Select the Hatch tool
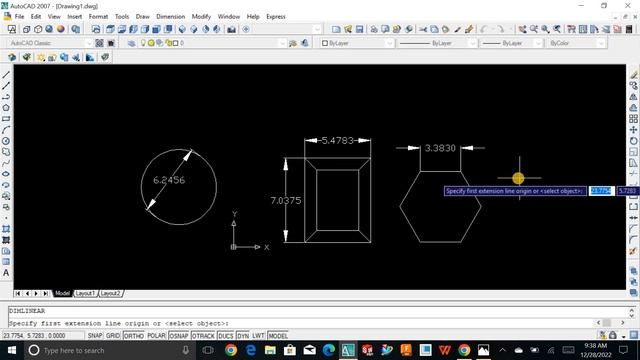640x360 pixels. [x=6, y=229]
